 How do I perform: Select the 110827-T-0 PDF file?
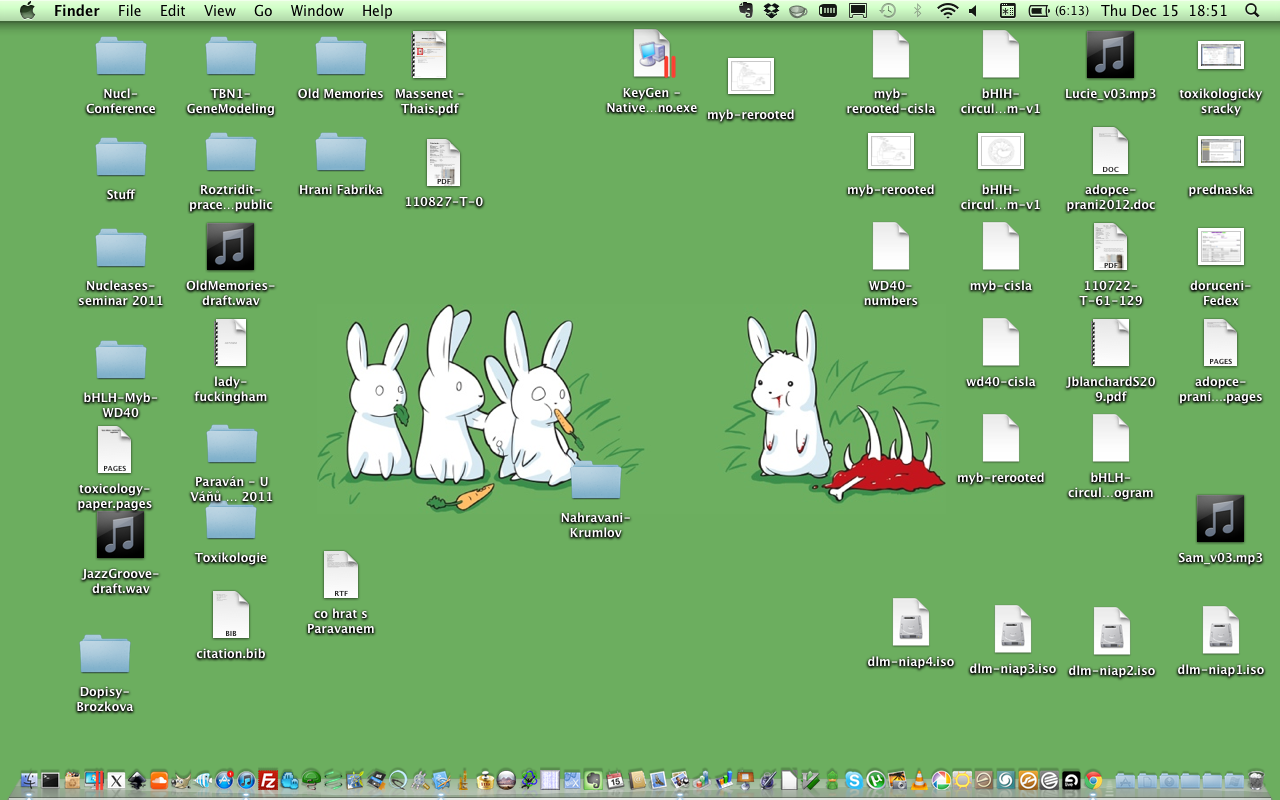443,163
